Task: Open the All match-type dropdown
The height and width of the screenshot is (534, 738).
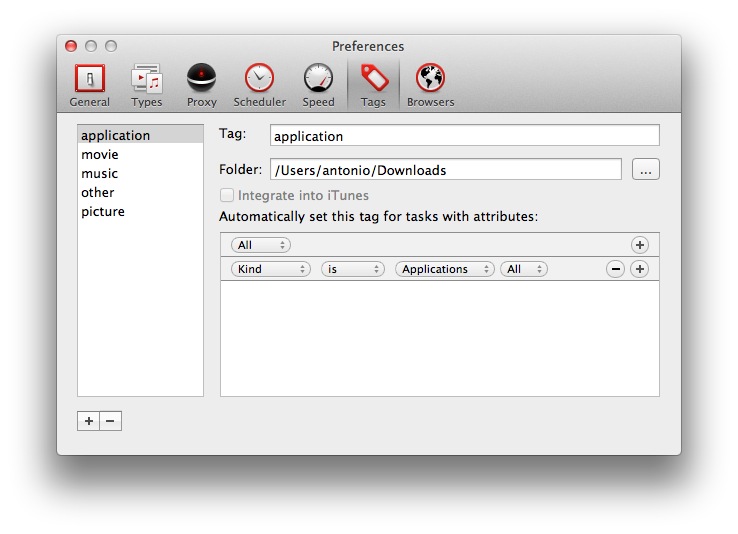Action: pos(261,245)
